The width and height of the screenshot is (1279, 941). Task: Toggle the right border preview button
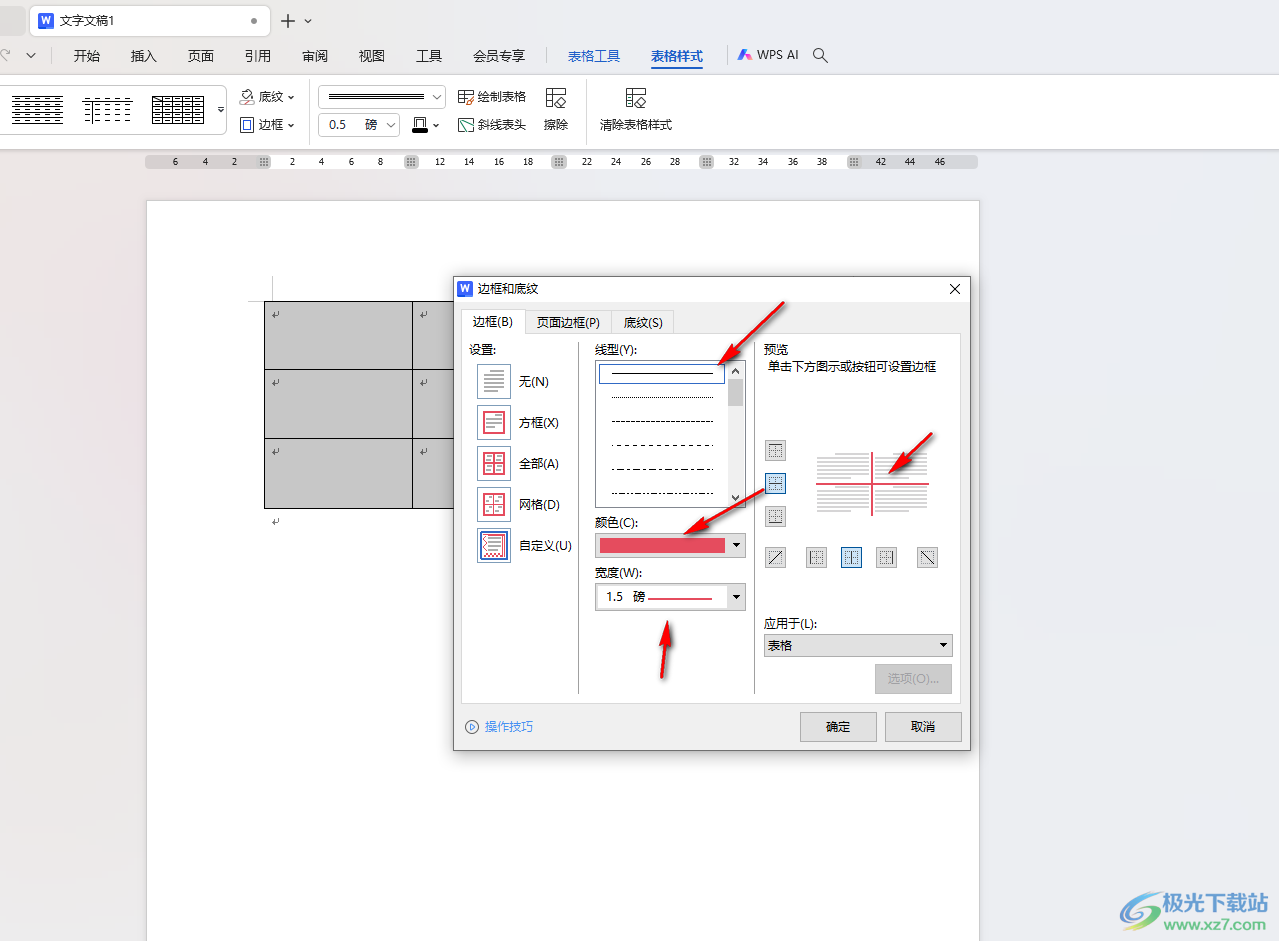[x=886, y=558]
